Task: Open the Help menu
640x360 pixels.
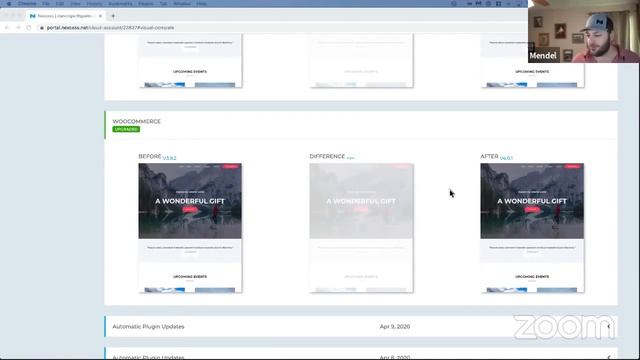Action: (x=202, y=4)
